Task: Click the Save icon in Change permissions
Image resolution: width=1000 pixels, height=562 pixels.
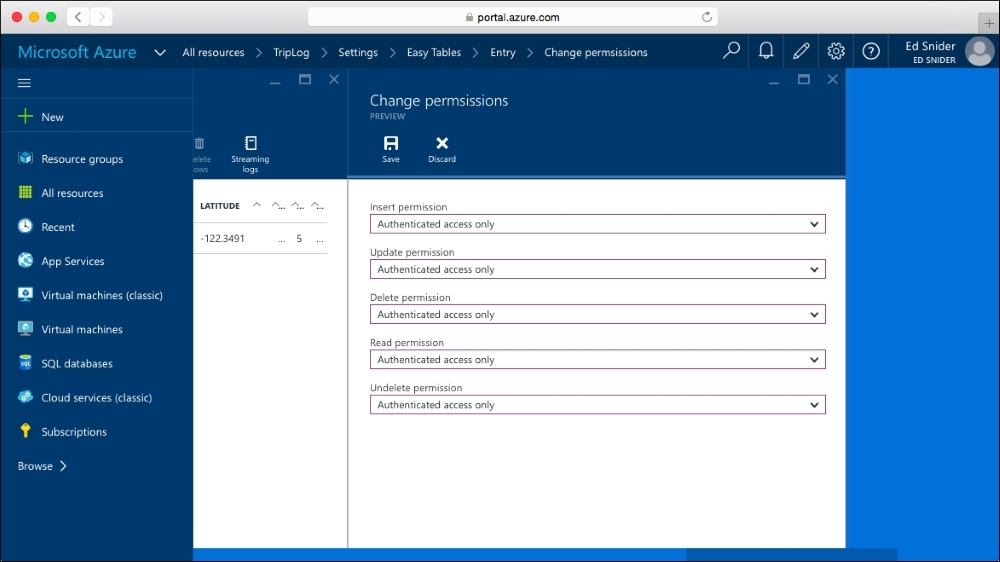Action: pos(391,143)
